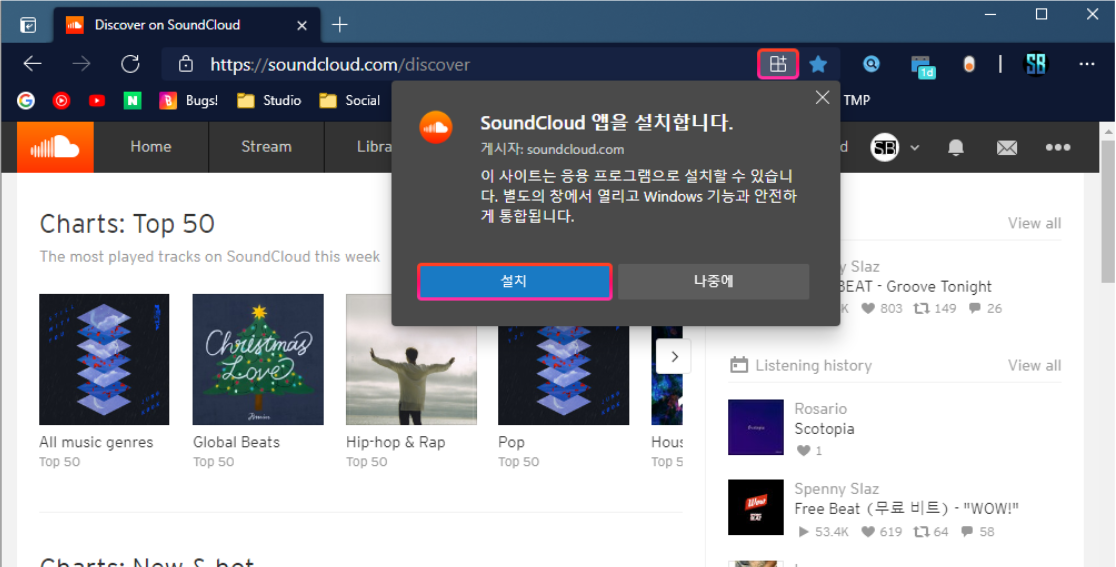The image size is (1116, 567).
Task: Click View all beside Listening history
Action: (1034, 366)
